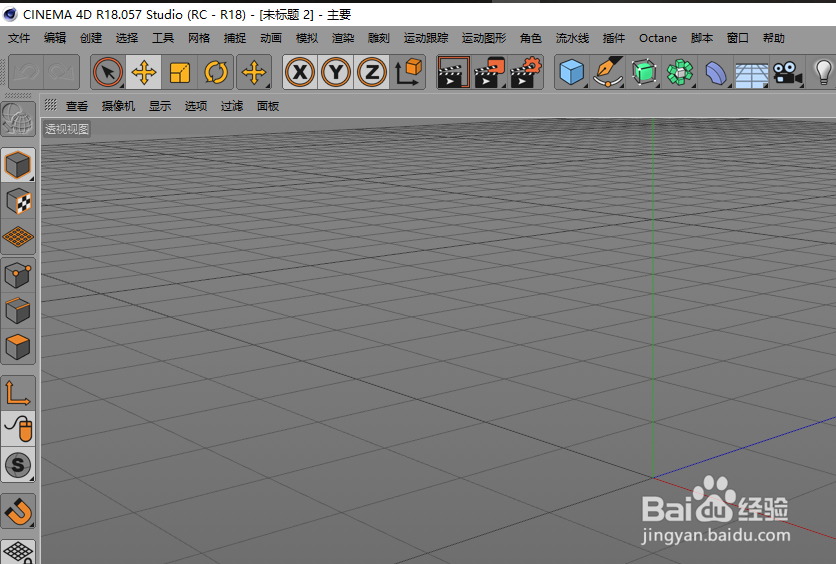The width and height of the screenshot is (836, 564).
Task: Toggle the Y axis lock
Action: click(336, 72)
